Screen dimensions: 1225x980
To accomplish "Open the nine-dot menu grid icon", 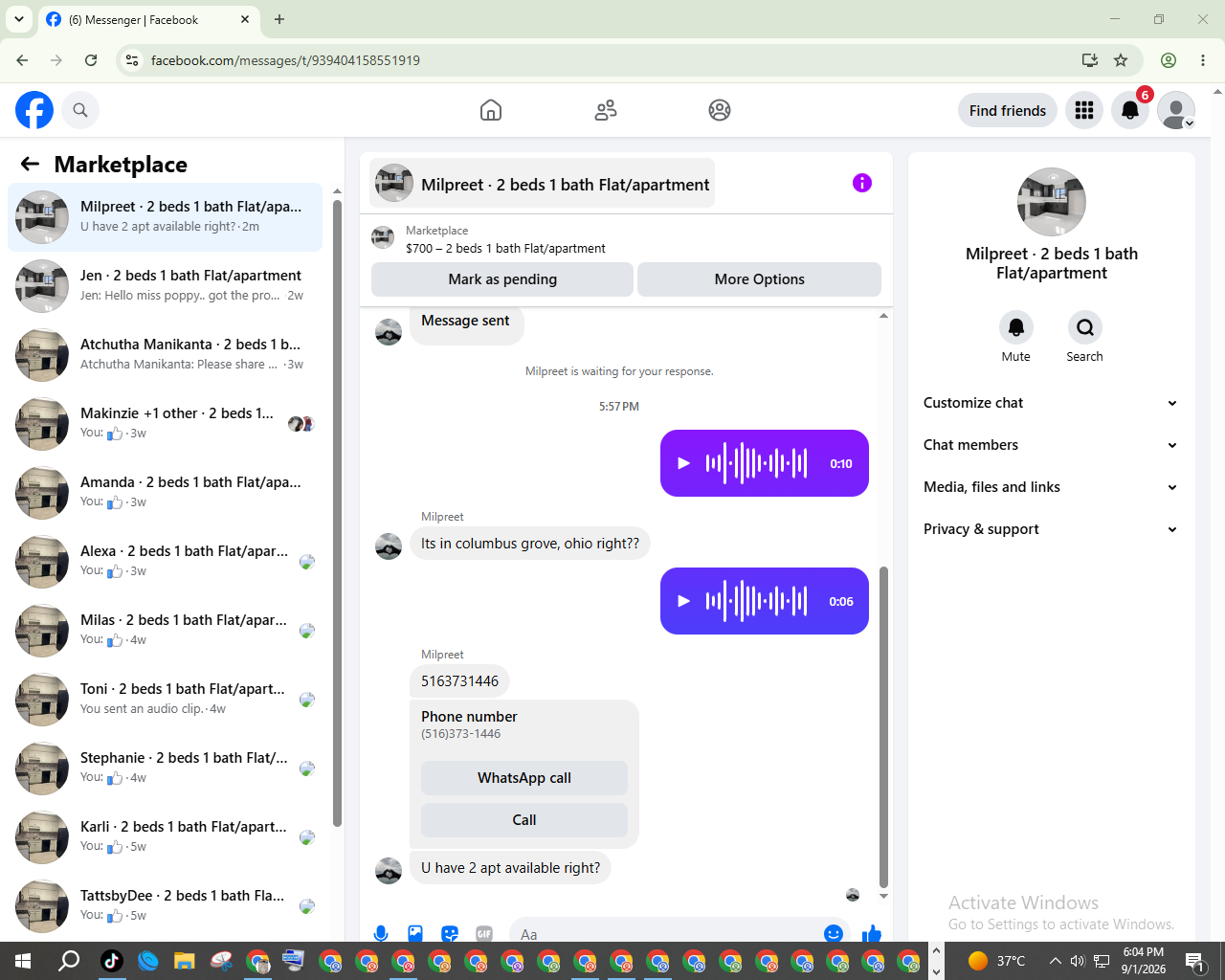I will 1084,110.
